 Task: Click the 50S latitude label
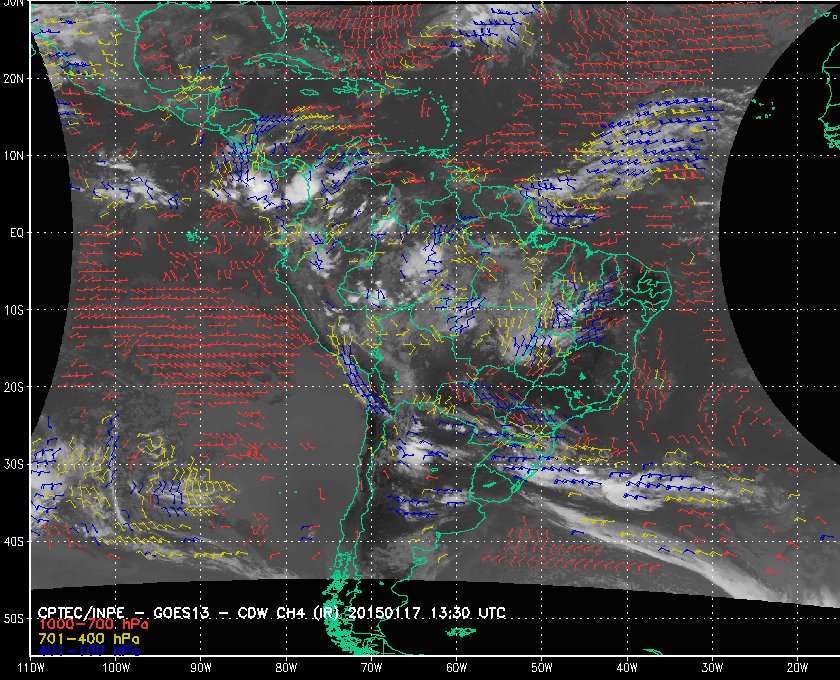[13, 618]
